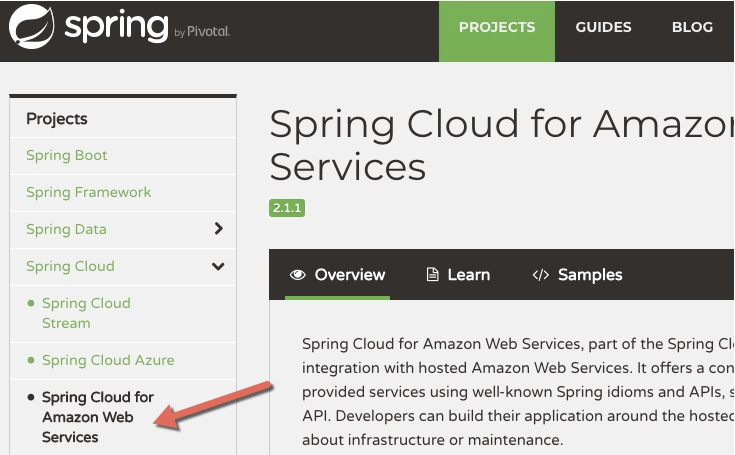
Task: Open the Spring Boot project link
Action: pos(67,155)
